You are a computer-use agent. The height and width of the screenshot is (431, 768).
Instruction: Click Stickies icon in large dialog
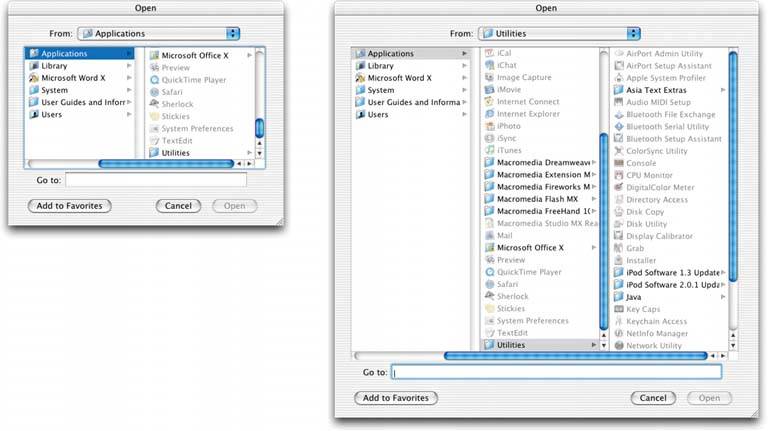(x=489, y=309)
